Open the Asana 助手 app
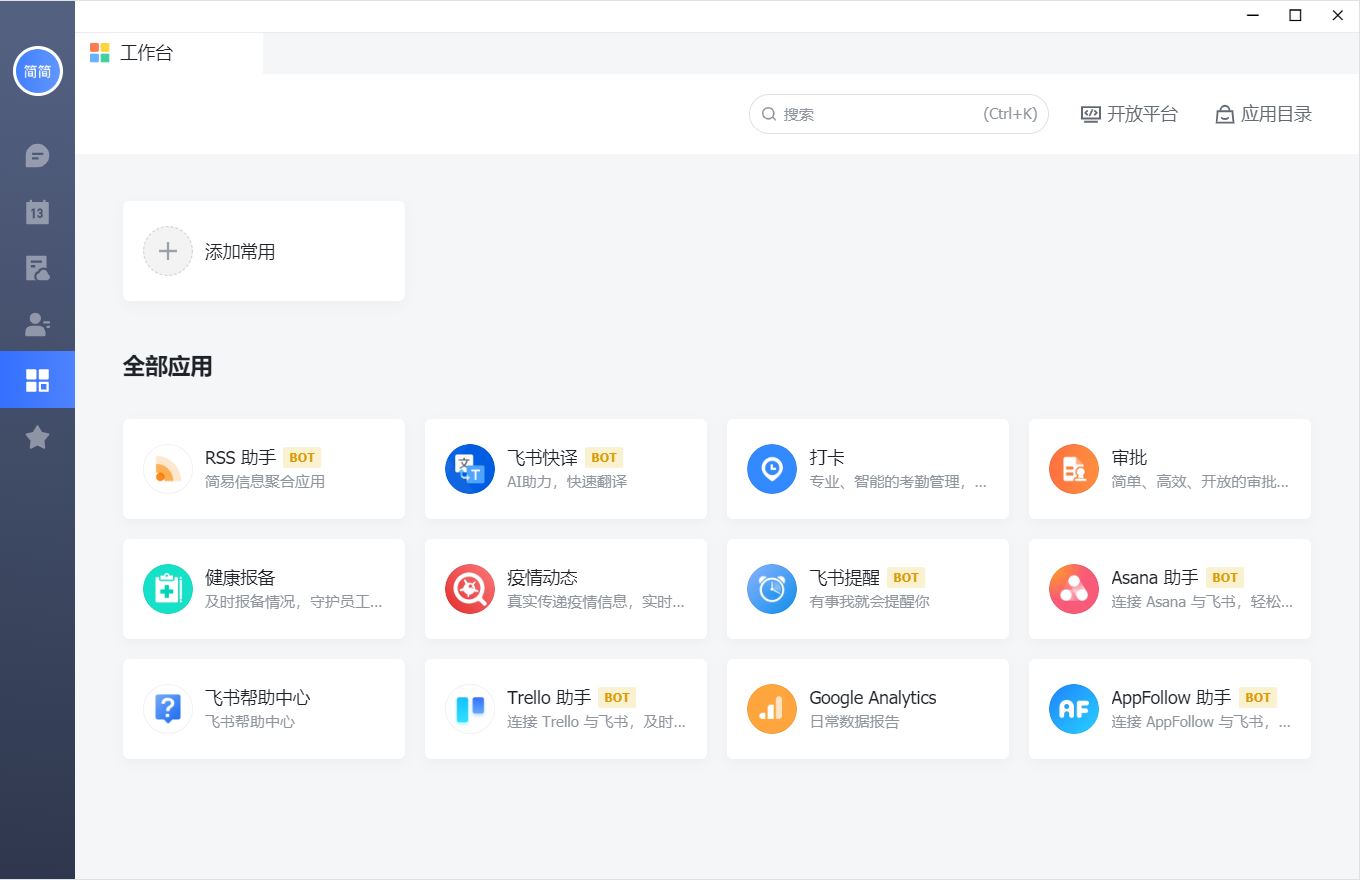This screenshot has height=880, width=1360. pyautogui.click(x=1169, y=588)
